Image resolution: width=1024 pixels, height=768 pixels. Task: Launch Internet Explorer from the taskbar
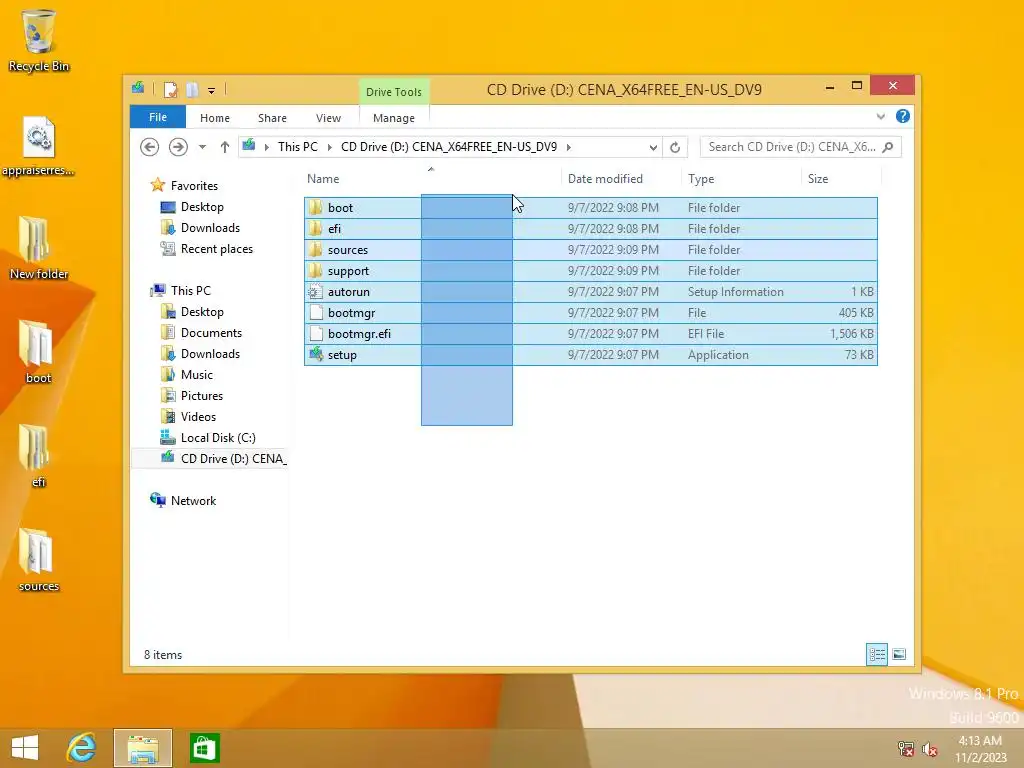[82, 748]
